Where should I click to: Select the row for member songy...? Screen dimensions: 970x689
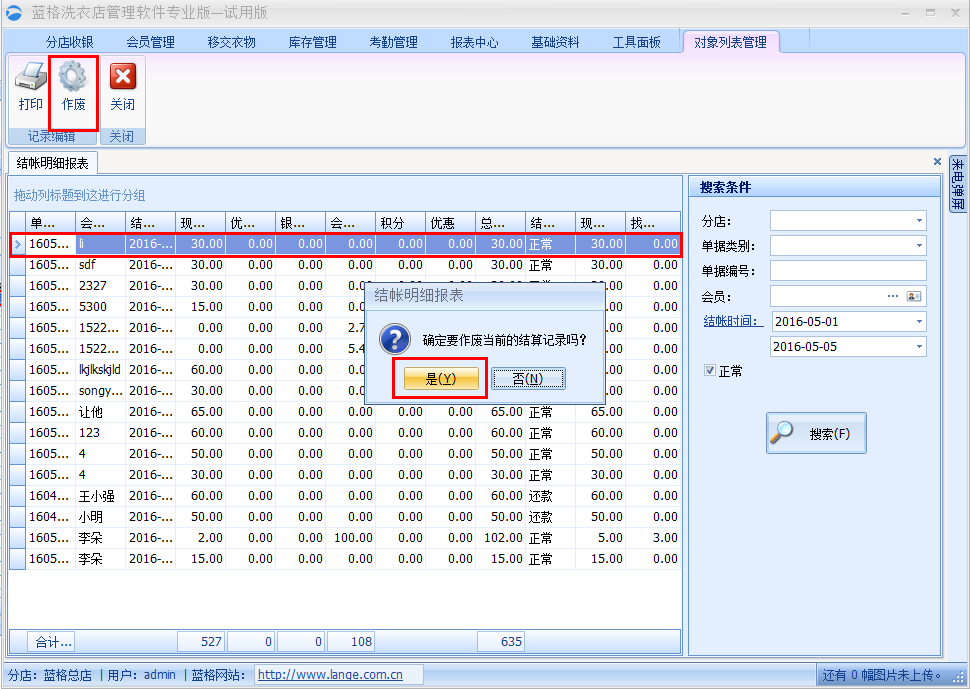click(x=345, y=391)
